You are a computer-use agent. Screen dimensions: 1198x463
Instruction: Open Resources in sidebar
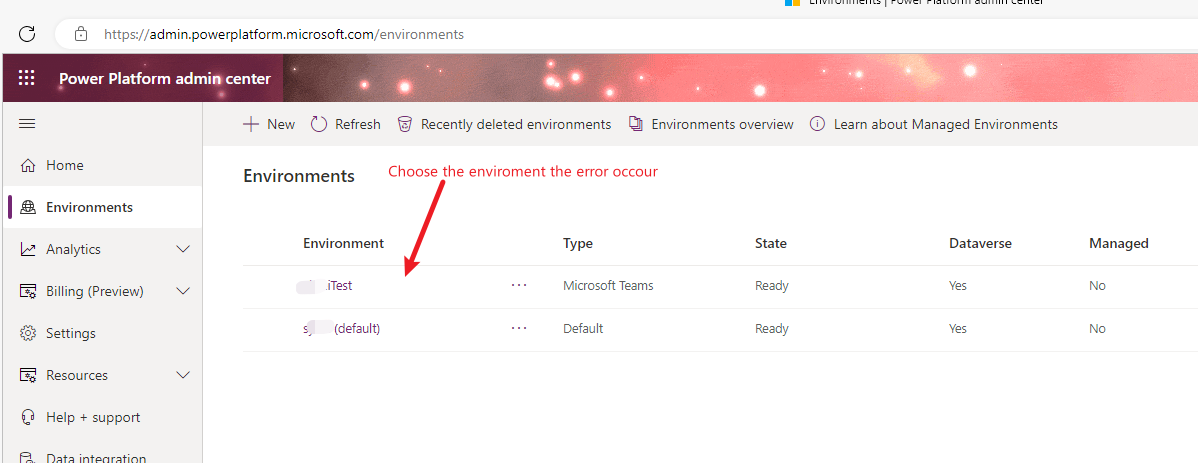click(x=77, y=375)
